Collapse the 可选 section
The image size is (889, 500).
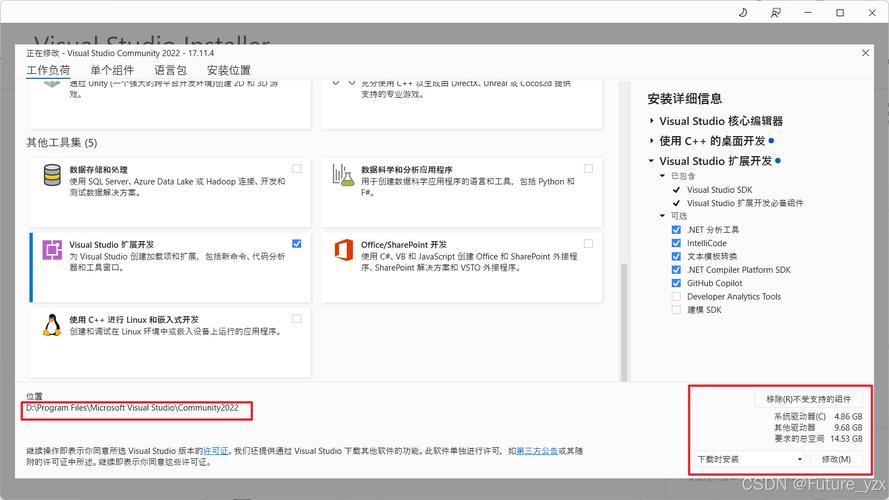662,216
